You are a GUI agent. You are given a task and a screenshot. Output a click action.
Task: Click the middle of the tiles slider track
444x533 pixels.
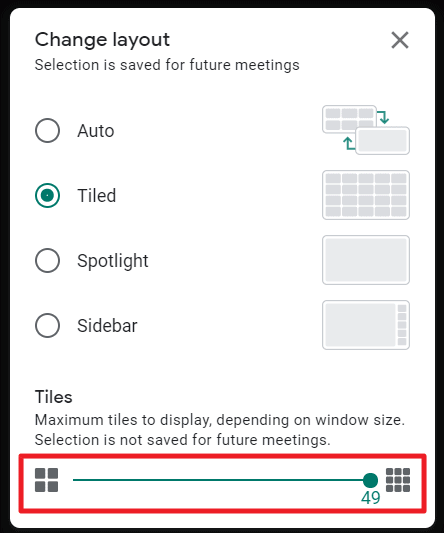pos(222,480)
